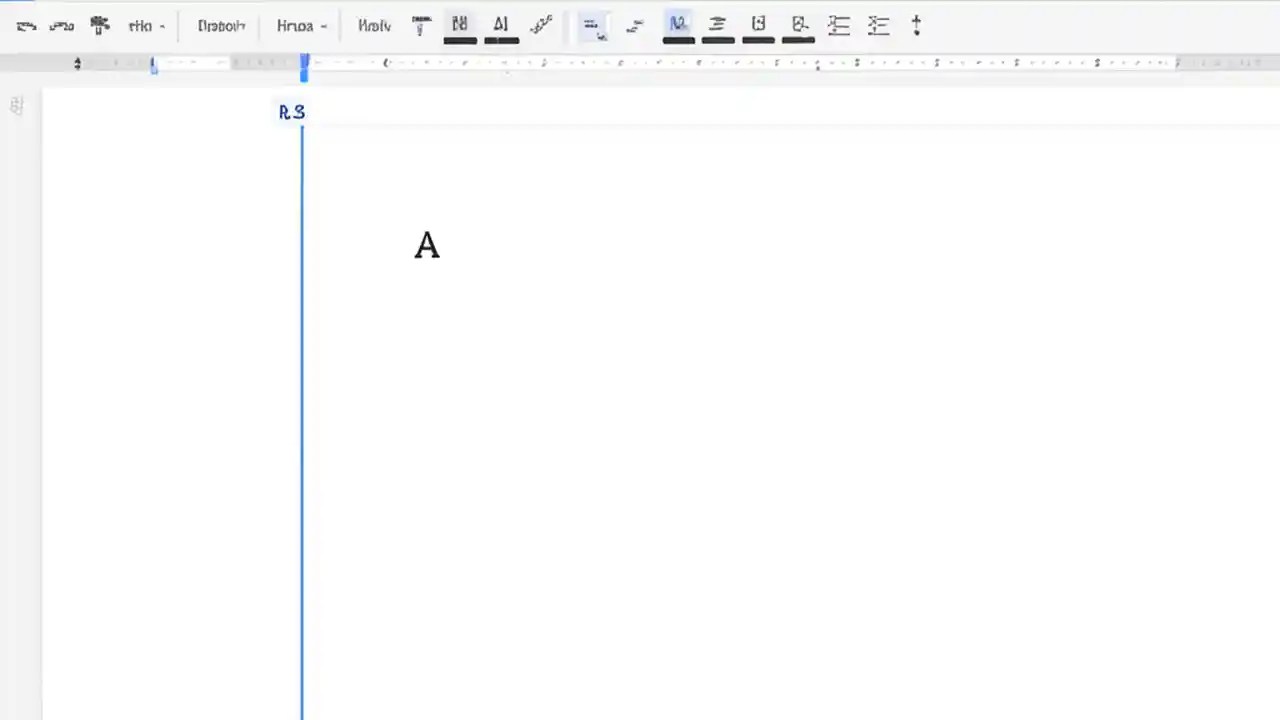Expand the font family dropdown arrow
This screenshot has height=720, width=1280.
(x=323, y=25)
